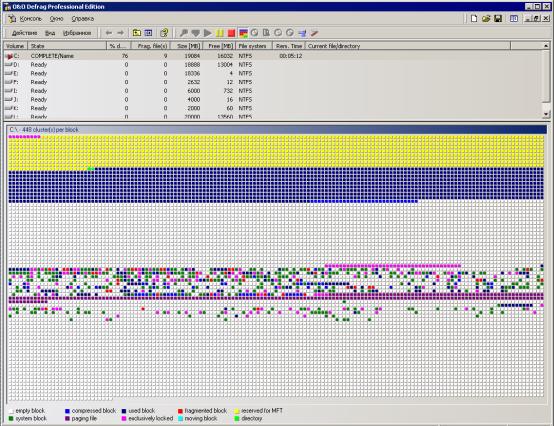Screen dimensions: 554x426
Task: Open the Действие dropdown menu
Action: (x=24, y=33)
